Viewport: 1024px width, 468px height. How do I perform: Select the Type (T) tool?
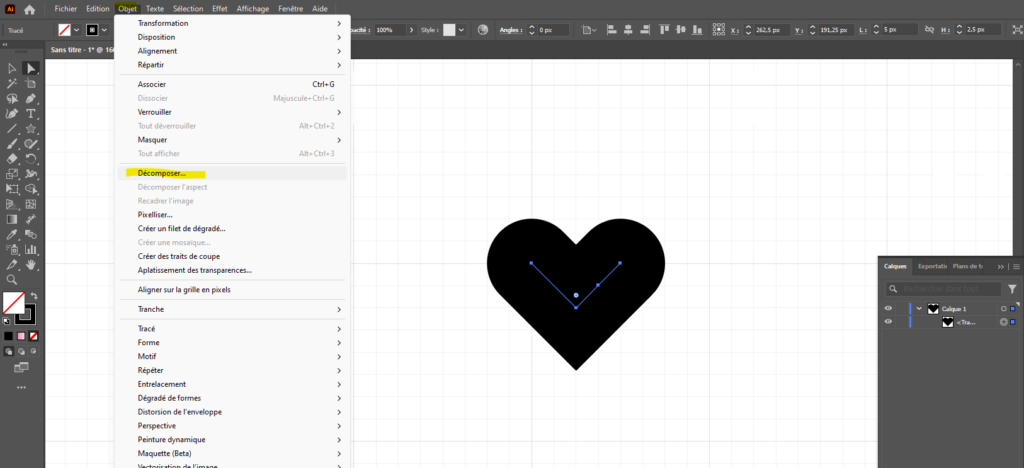[x=31, y=114]
